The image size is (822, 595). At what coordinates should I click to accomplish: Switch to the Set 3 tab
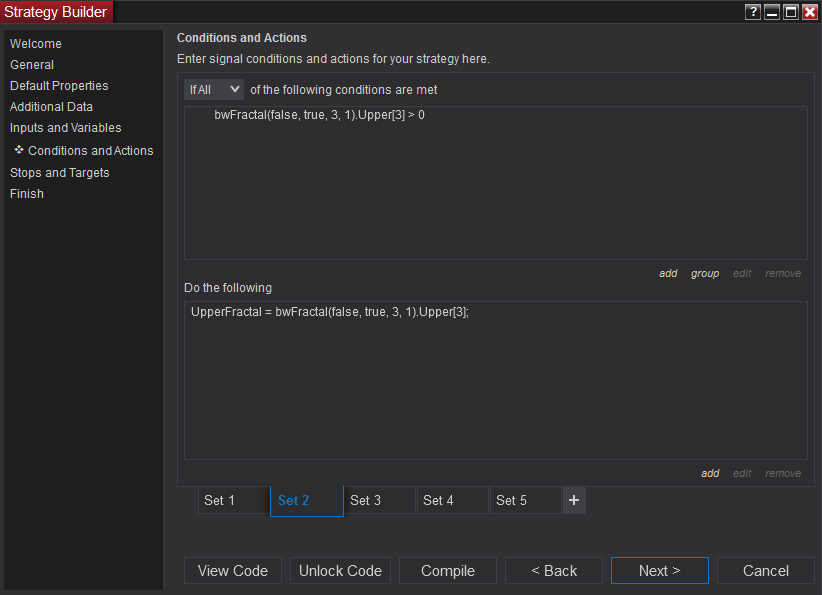(379, 500)
